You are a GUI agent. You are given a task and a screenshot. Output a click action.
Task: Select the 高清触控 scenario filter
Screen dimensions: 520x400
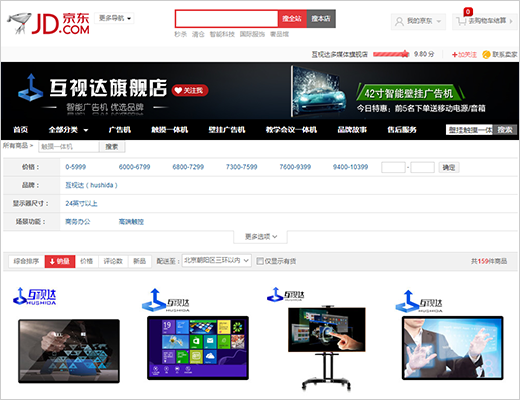[131, 222]
